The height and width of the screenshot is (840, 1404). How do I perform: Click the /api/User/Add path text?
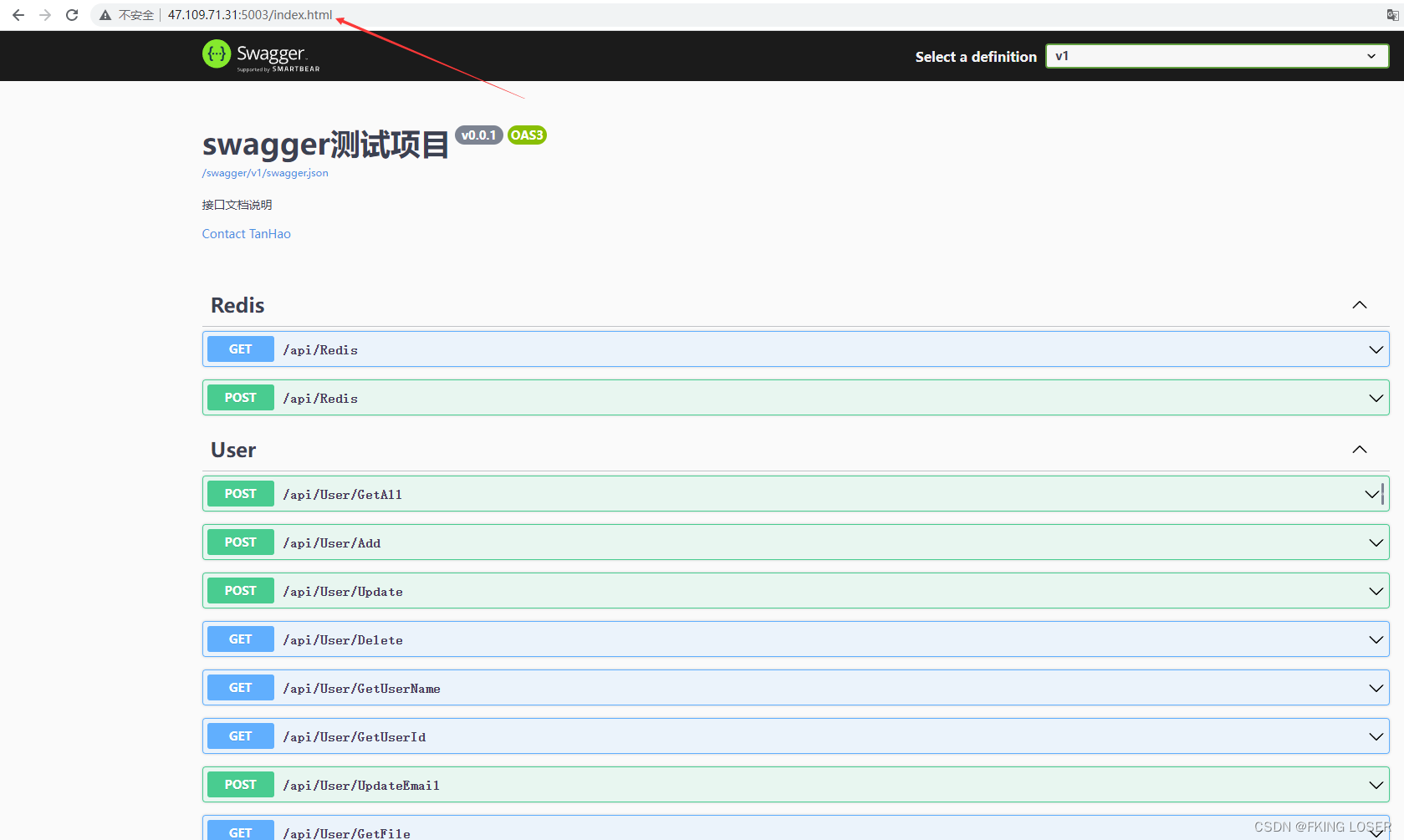pos(332,543)
